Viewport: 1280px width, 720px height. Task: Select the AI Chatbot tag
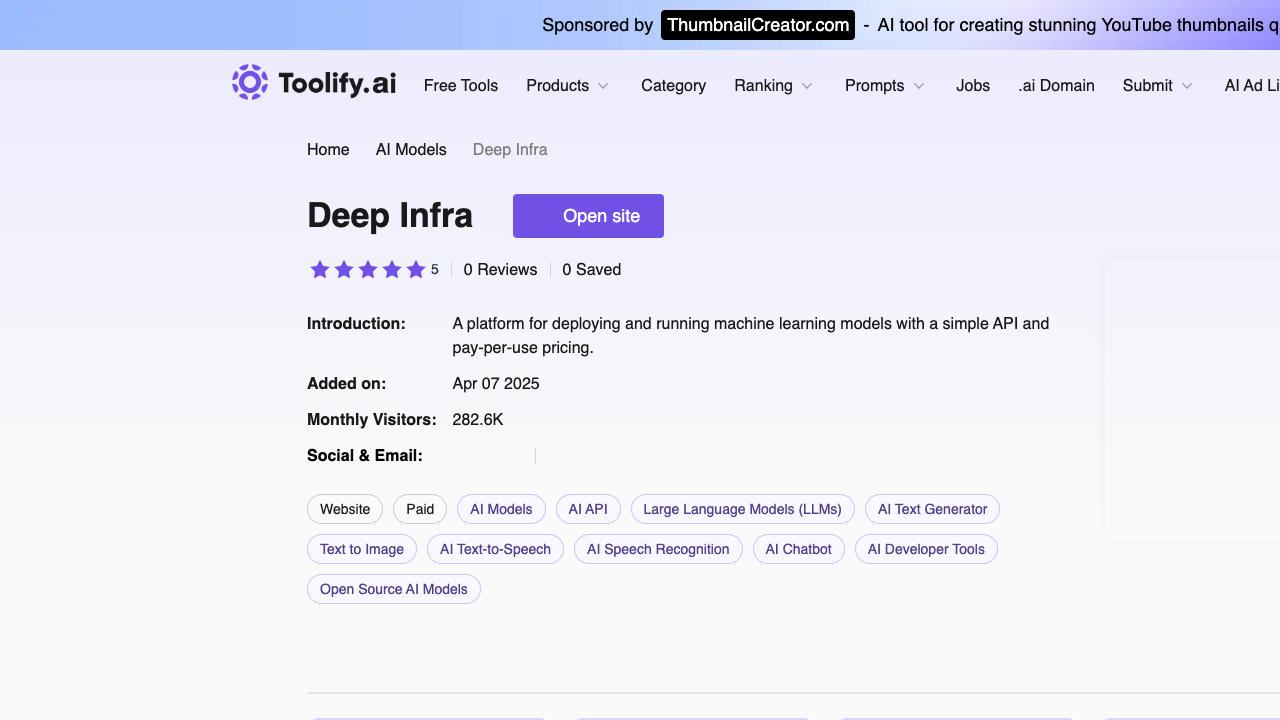[799, 549]
